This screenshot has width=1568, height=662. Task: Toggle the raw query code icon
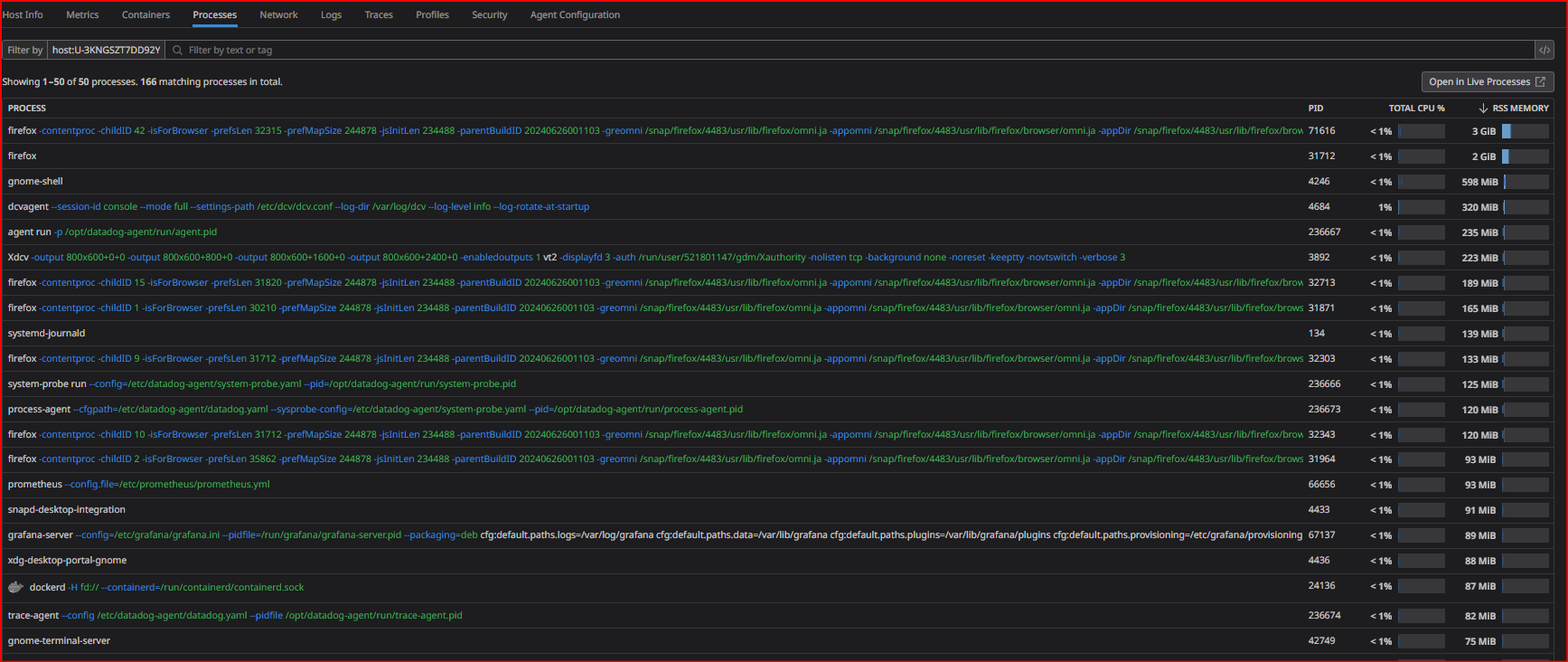(x=1545, y=51)
